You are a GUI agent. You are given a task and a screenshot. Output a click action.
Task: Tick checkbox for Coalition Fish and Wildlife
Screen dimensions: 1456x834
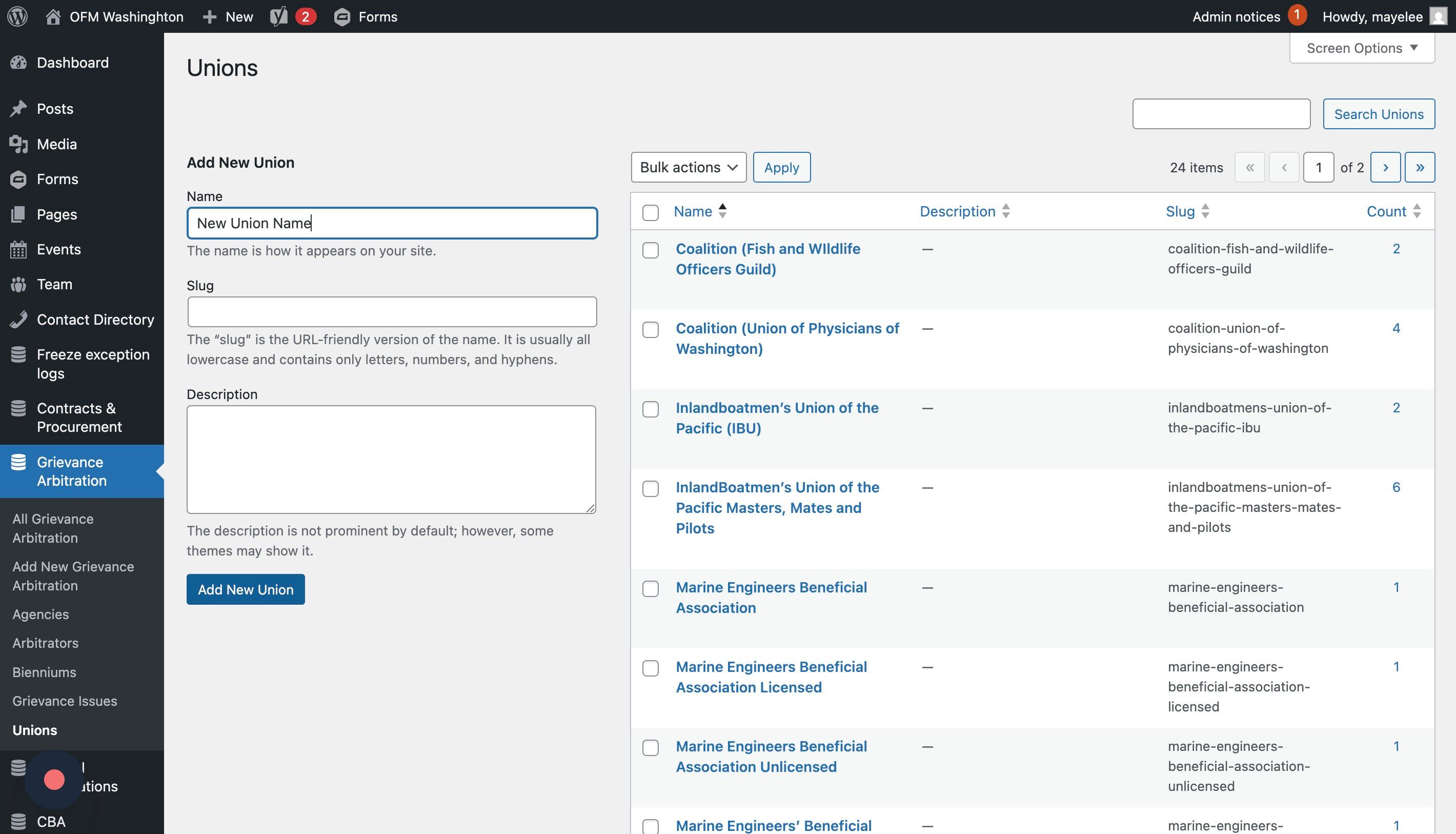point(651,250)
